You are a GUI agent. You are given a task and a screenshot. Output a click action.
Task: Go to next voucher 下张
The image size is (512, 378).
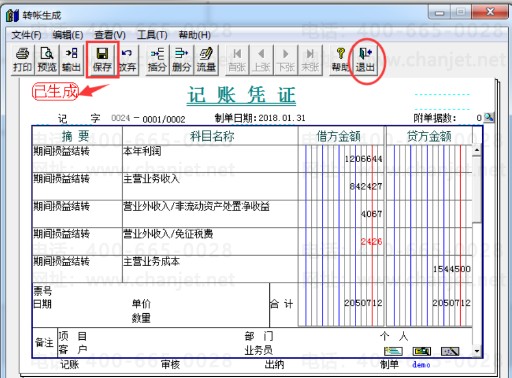(x=285, y=60)
